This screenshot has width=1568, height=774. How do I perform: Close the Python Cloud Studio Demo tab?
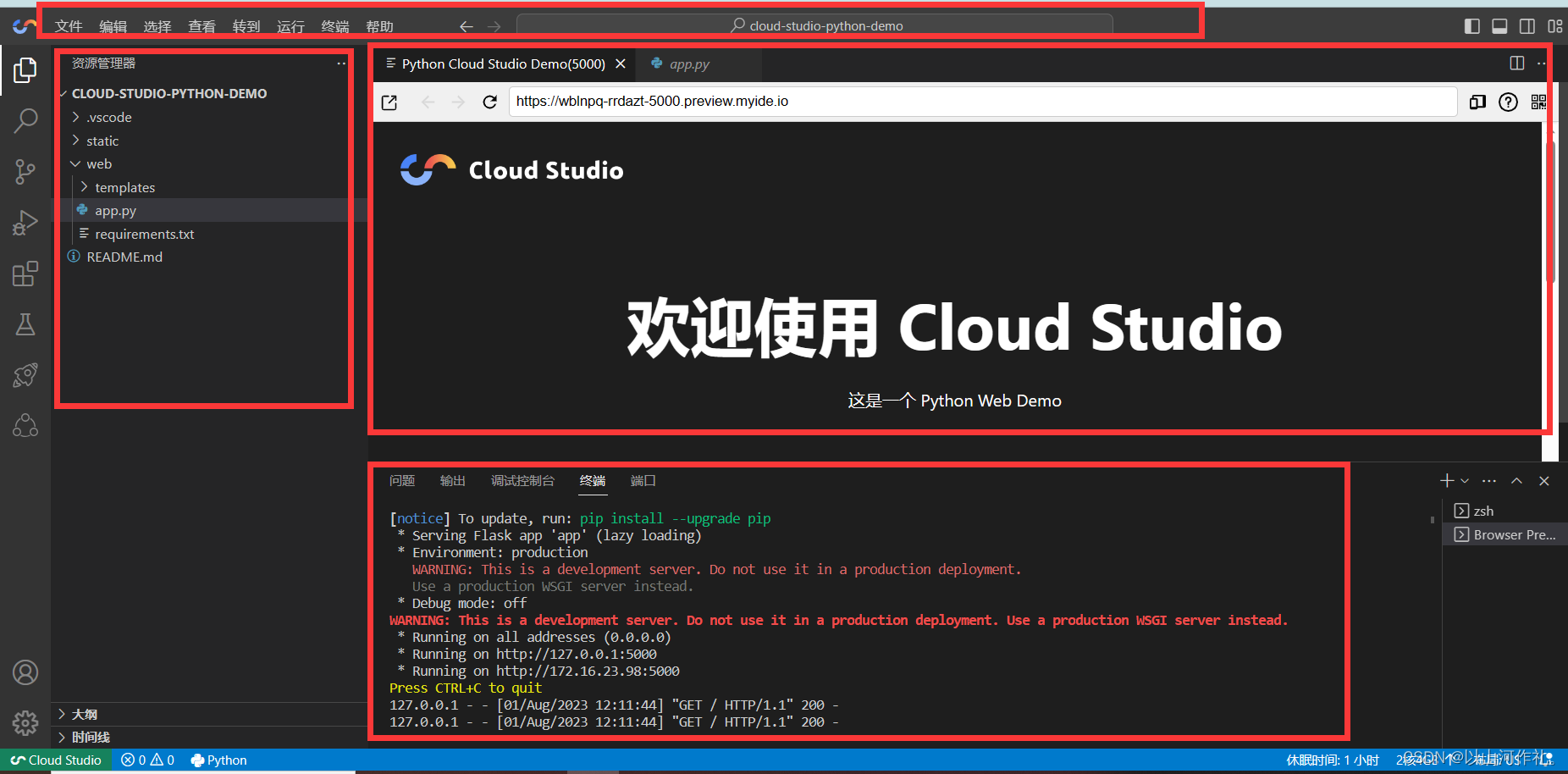[x=621, y=64]
